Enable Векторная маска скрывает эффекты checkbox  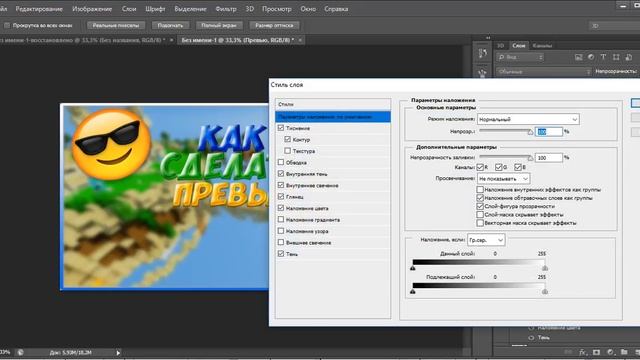pos(480,223)
